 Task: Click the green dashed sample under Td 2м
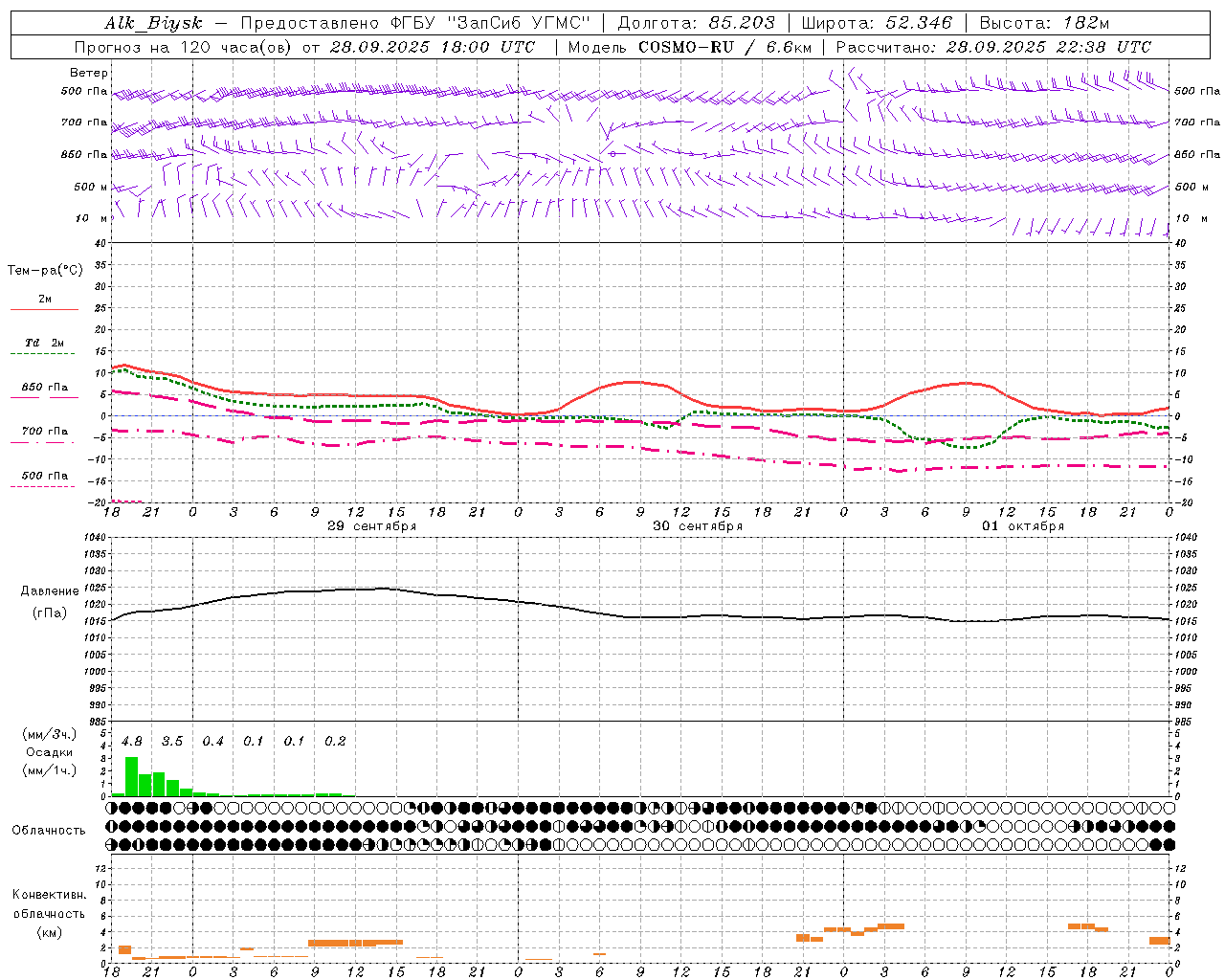44,354
